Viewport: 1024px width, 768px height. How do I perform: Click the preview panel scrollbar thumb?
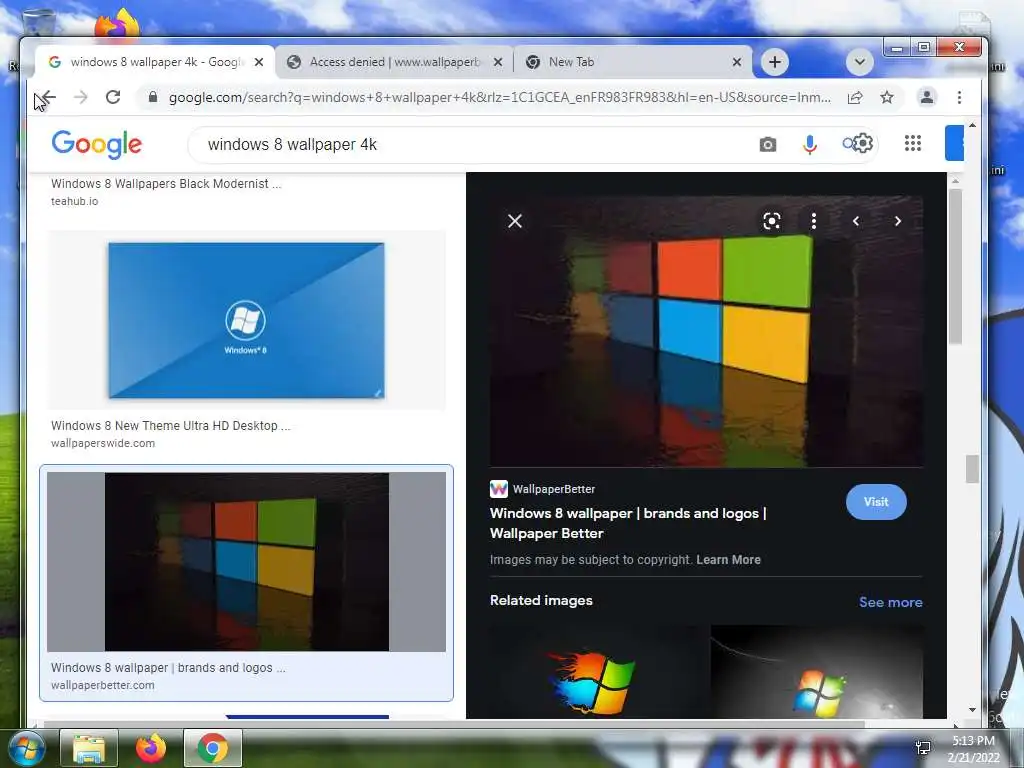coord(955,266)
